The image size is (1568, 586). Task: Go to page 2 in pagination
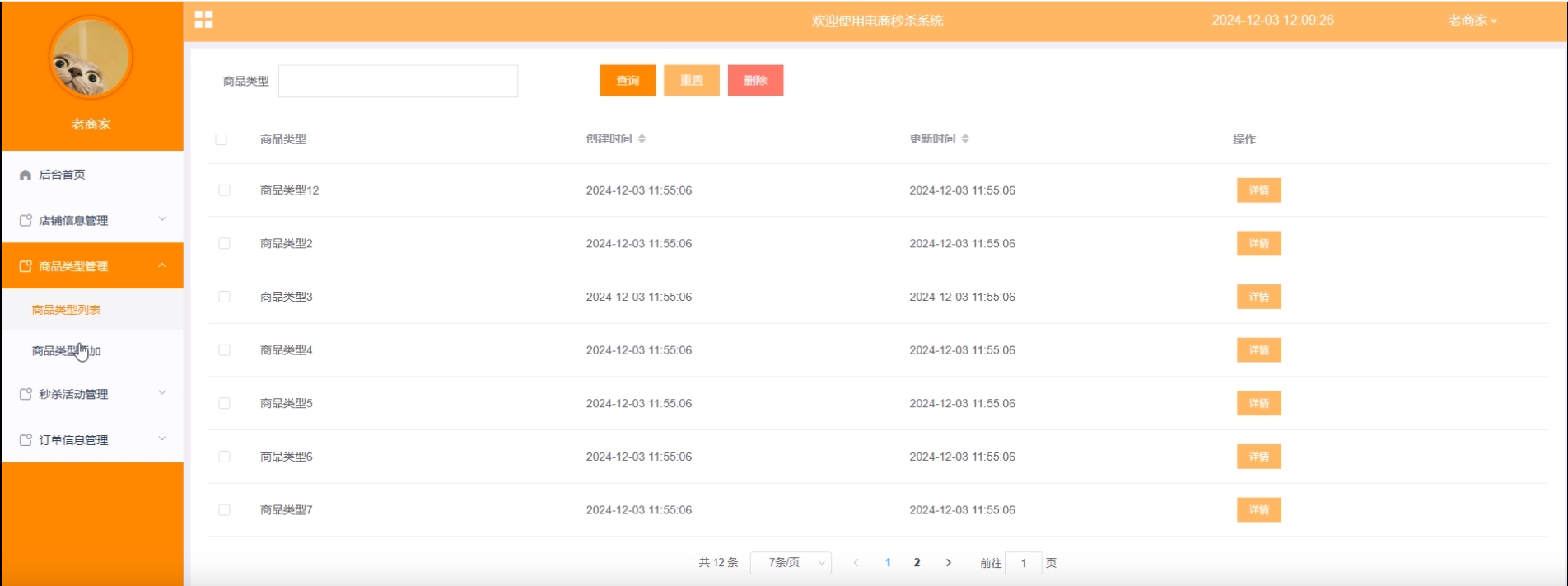[917, 563]
